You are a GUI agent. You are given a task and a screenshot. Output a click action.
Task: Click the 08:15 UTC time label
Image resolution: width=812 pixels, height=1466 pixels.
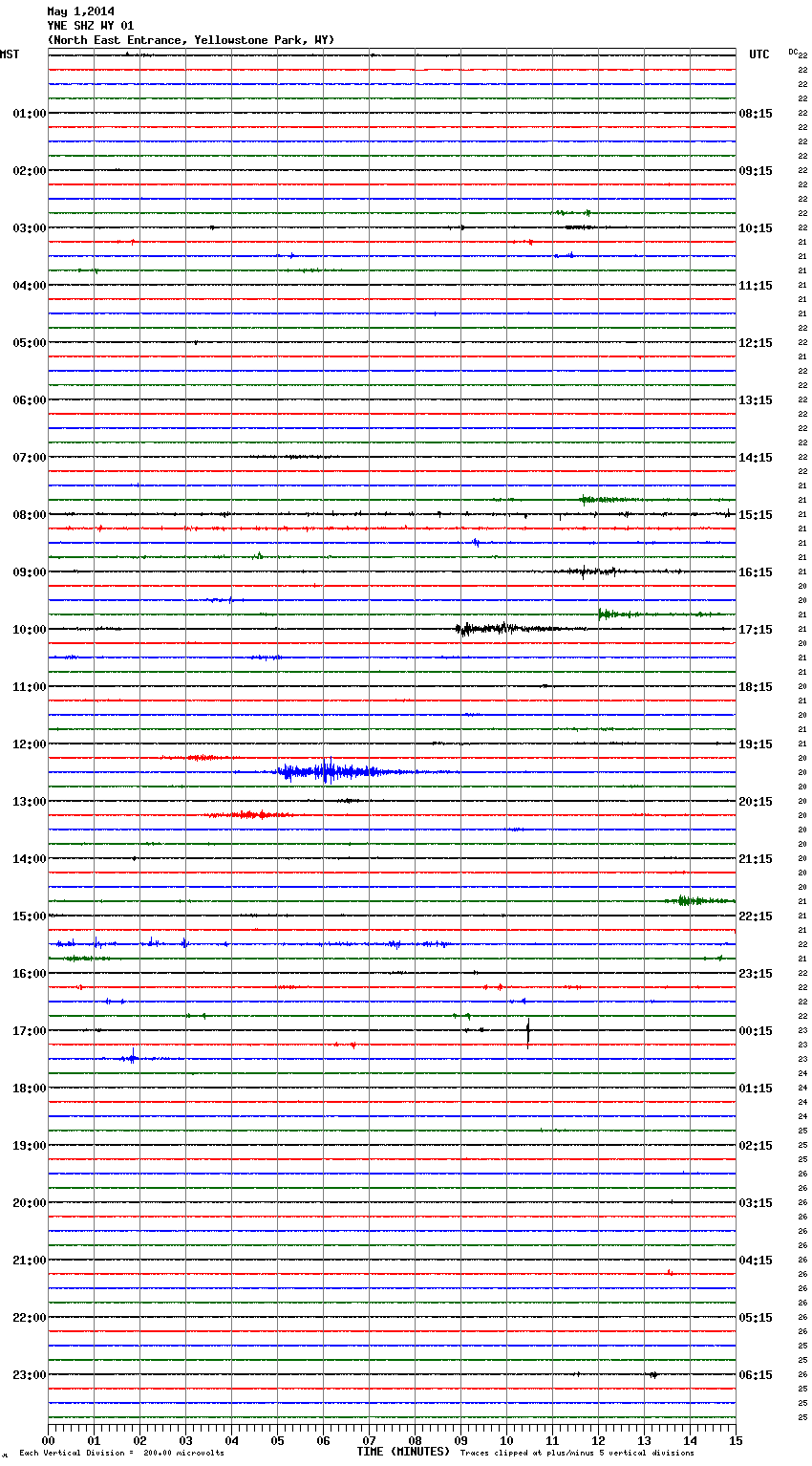pyautogui.click(x=756, y=114)
